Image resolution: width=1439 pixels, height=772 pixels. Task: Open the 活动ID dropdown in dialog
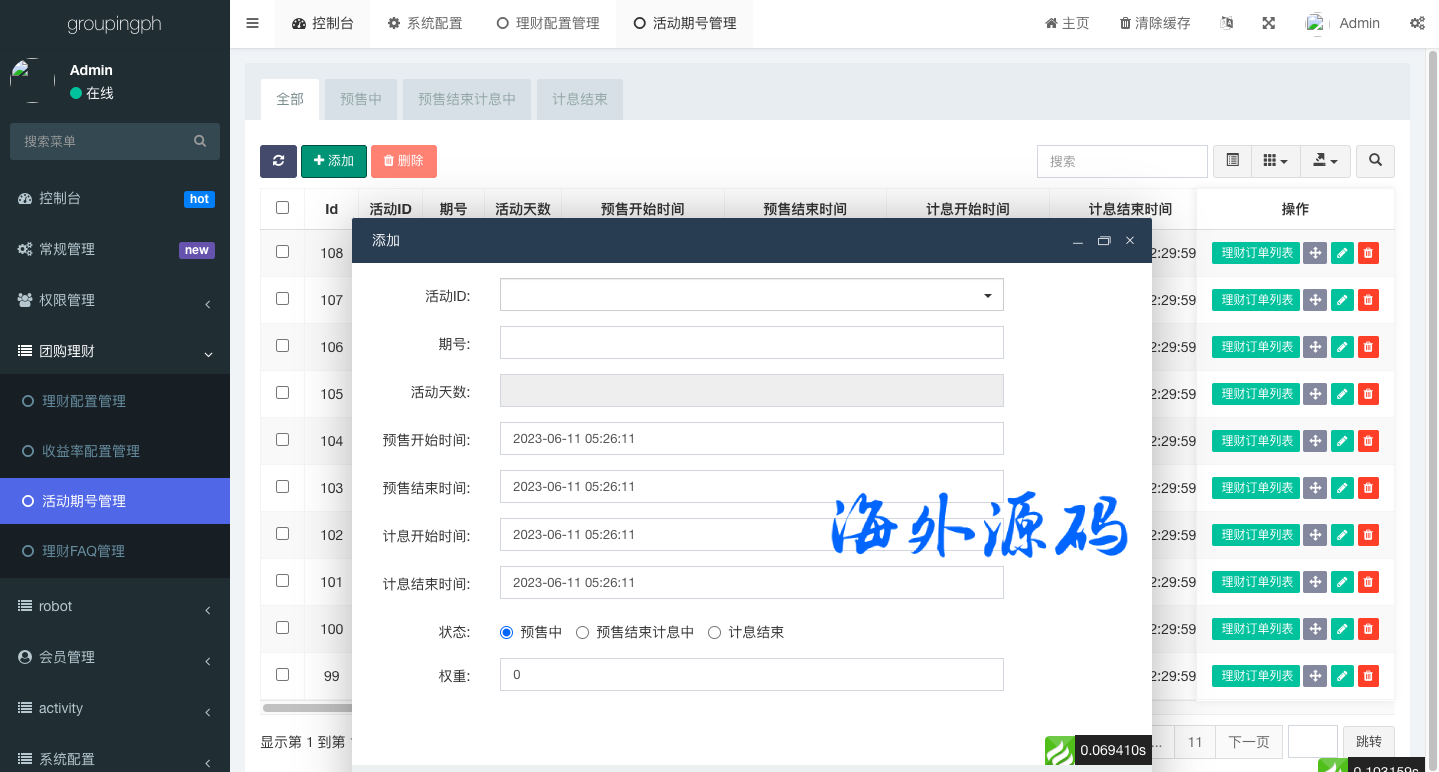(751, 295)
